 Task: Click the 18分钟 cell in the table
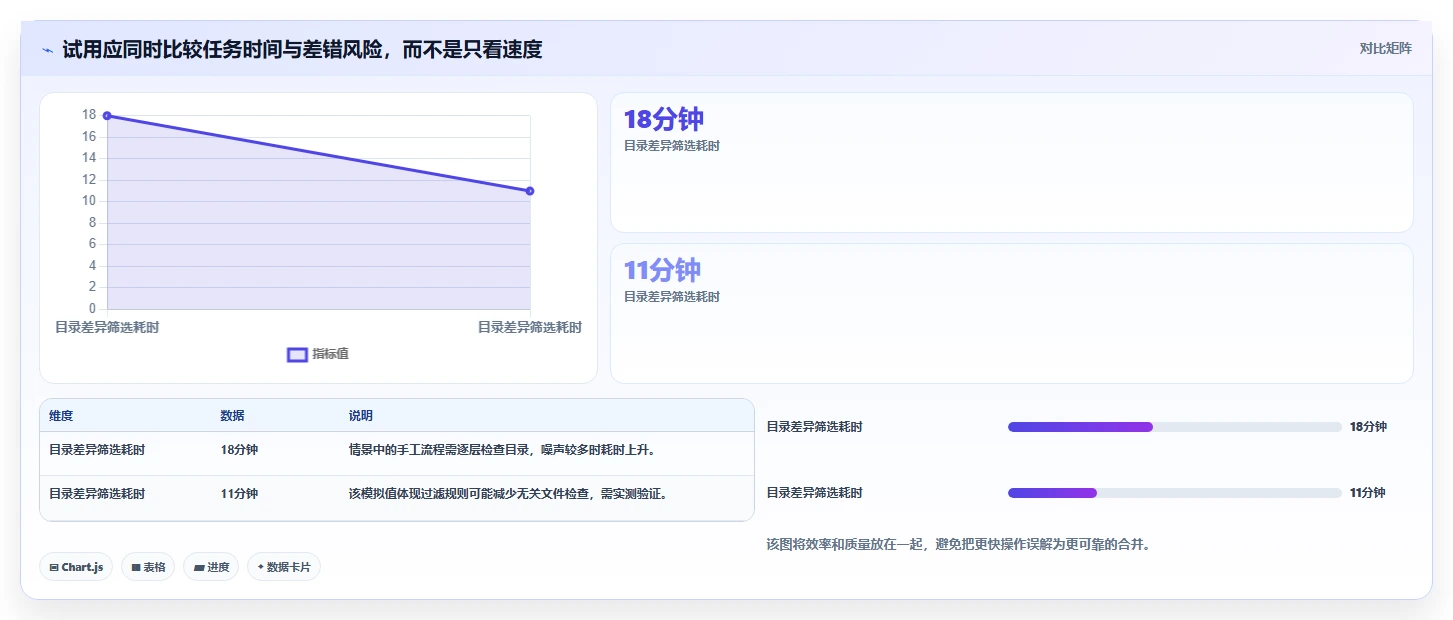[x=240, y=450]
